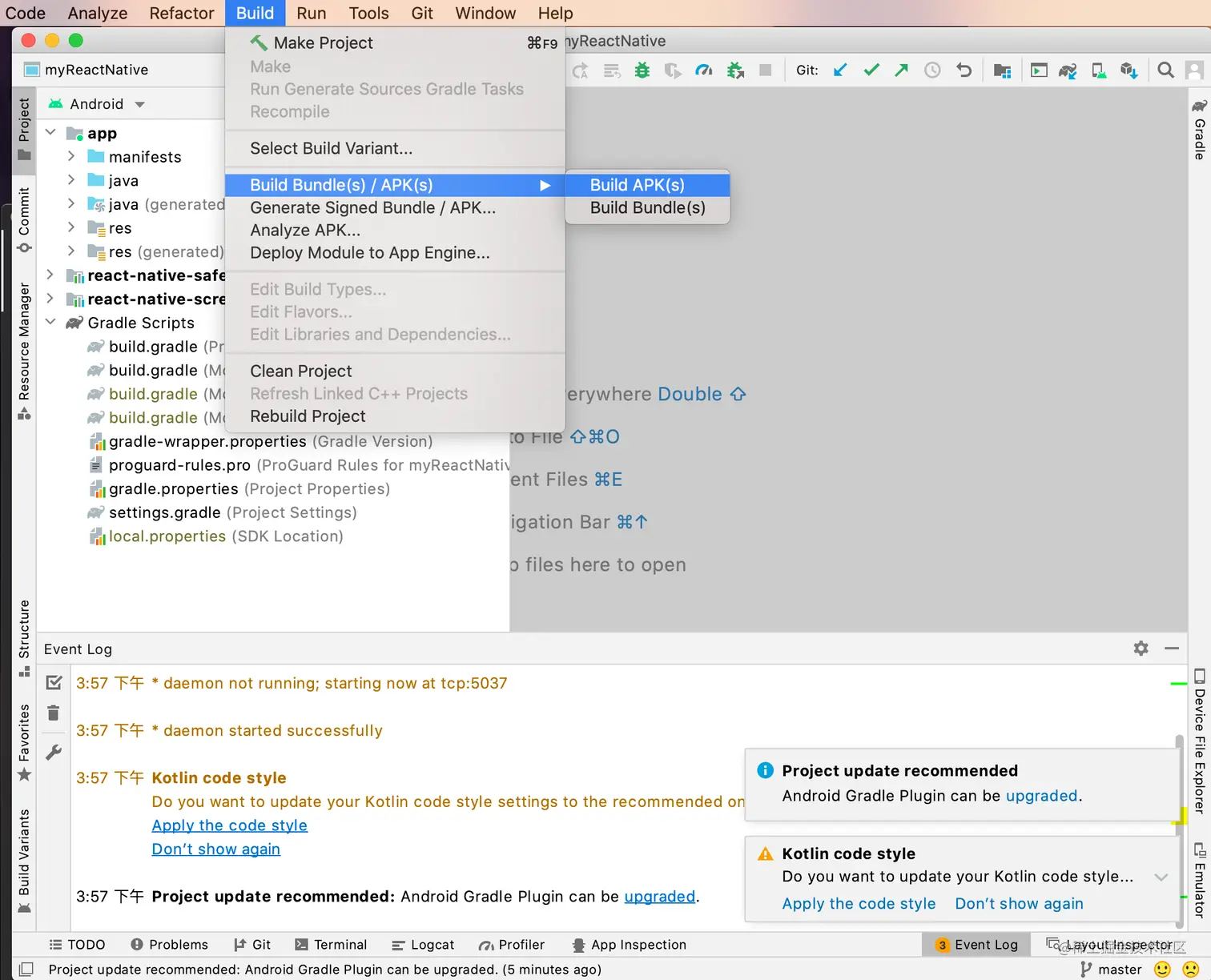
Task: Open the AVD Manager device icon
Action: tap(1099, 70)
